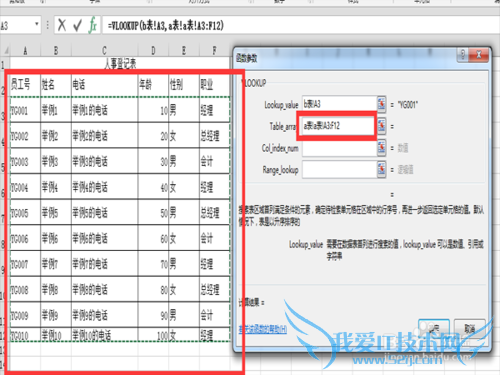
Task: Click the 性别 header cell
Action: coord(184,84)
